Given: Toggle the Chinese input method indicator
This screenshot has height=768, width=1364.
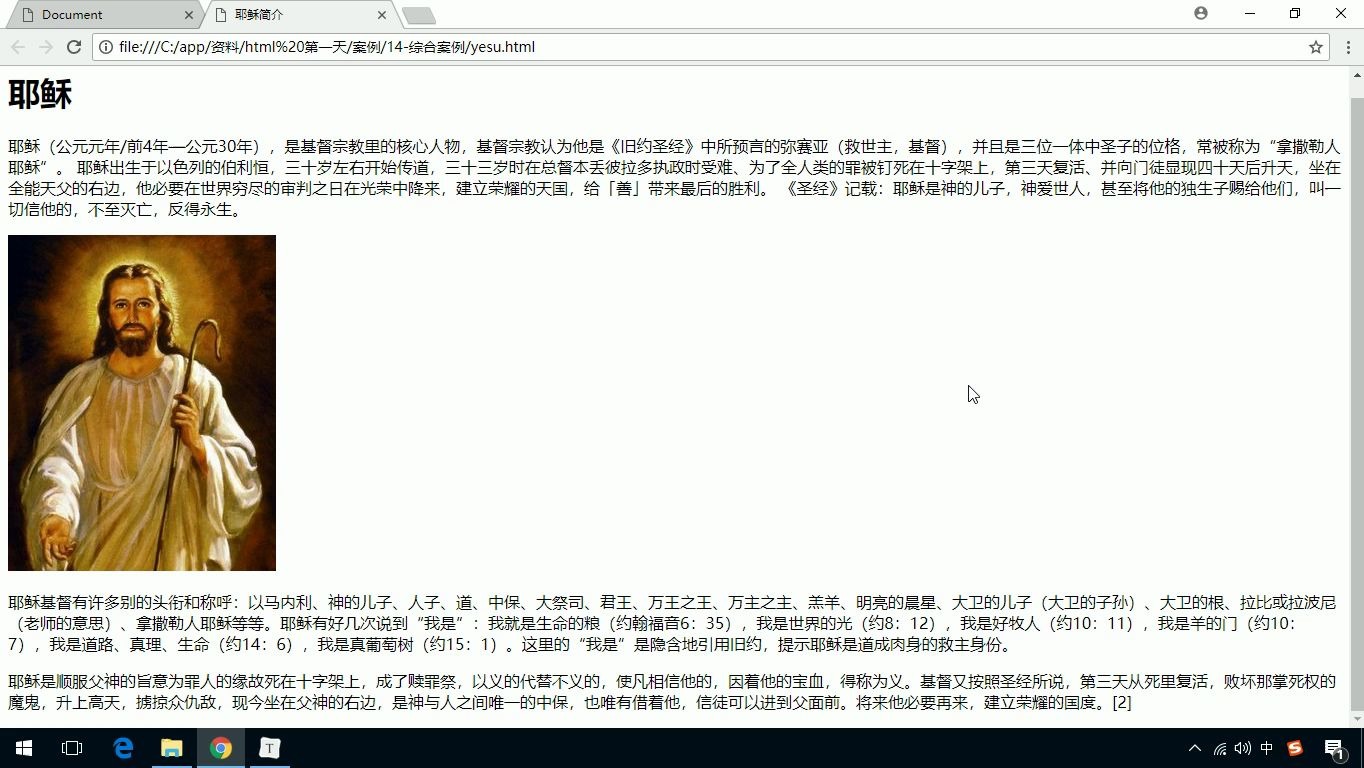Looking at the screenshot, I should pos(1268,747).
